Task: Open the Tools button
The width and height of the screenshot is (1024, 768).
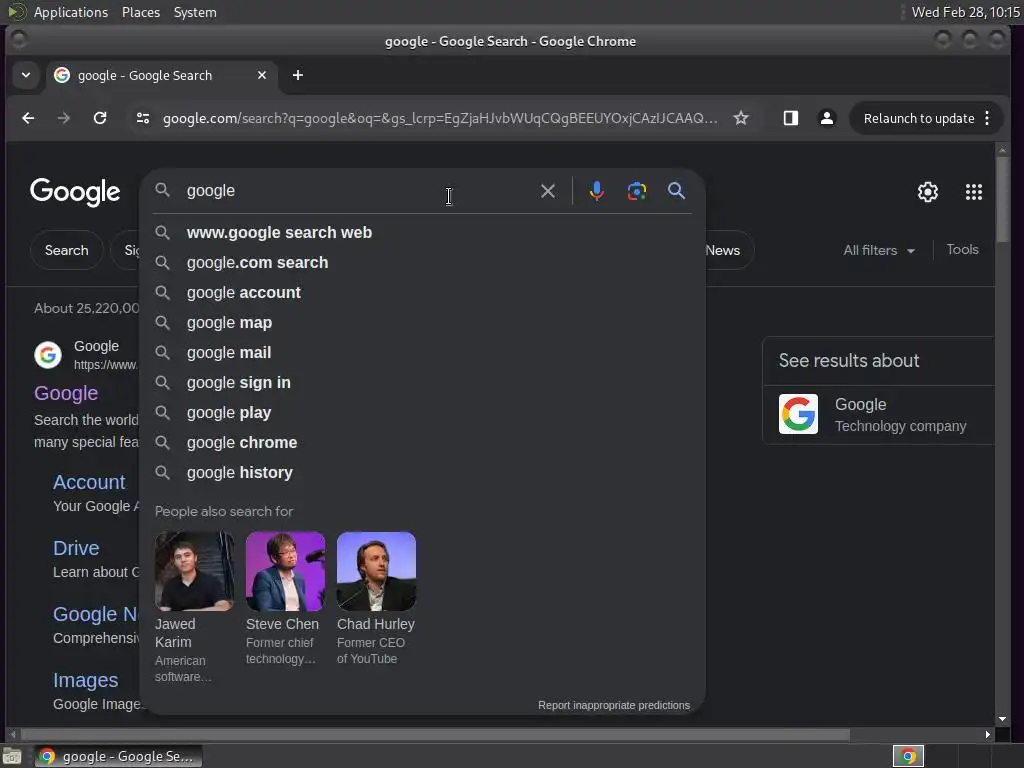Action: point(963,249)
